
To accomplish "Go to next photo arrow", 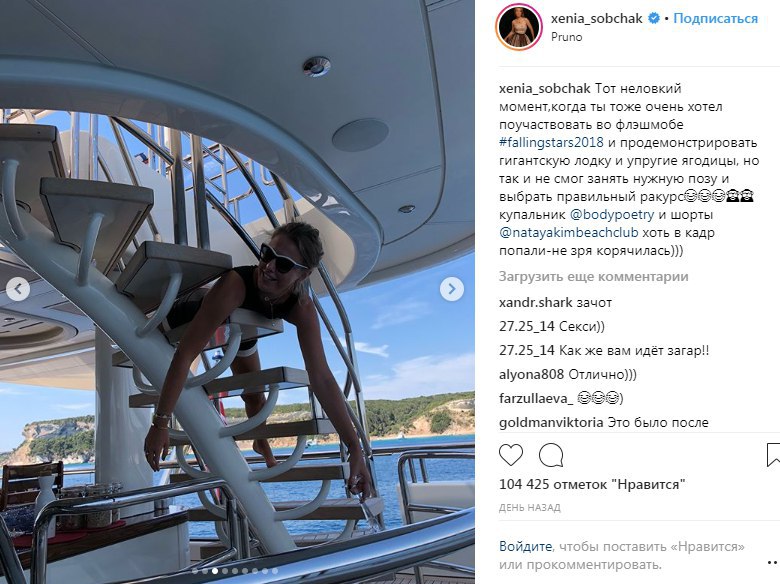I will (x=452, y=289).
